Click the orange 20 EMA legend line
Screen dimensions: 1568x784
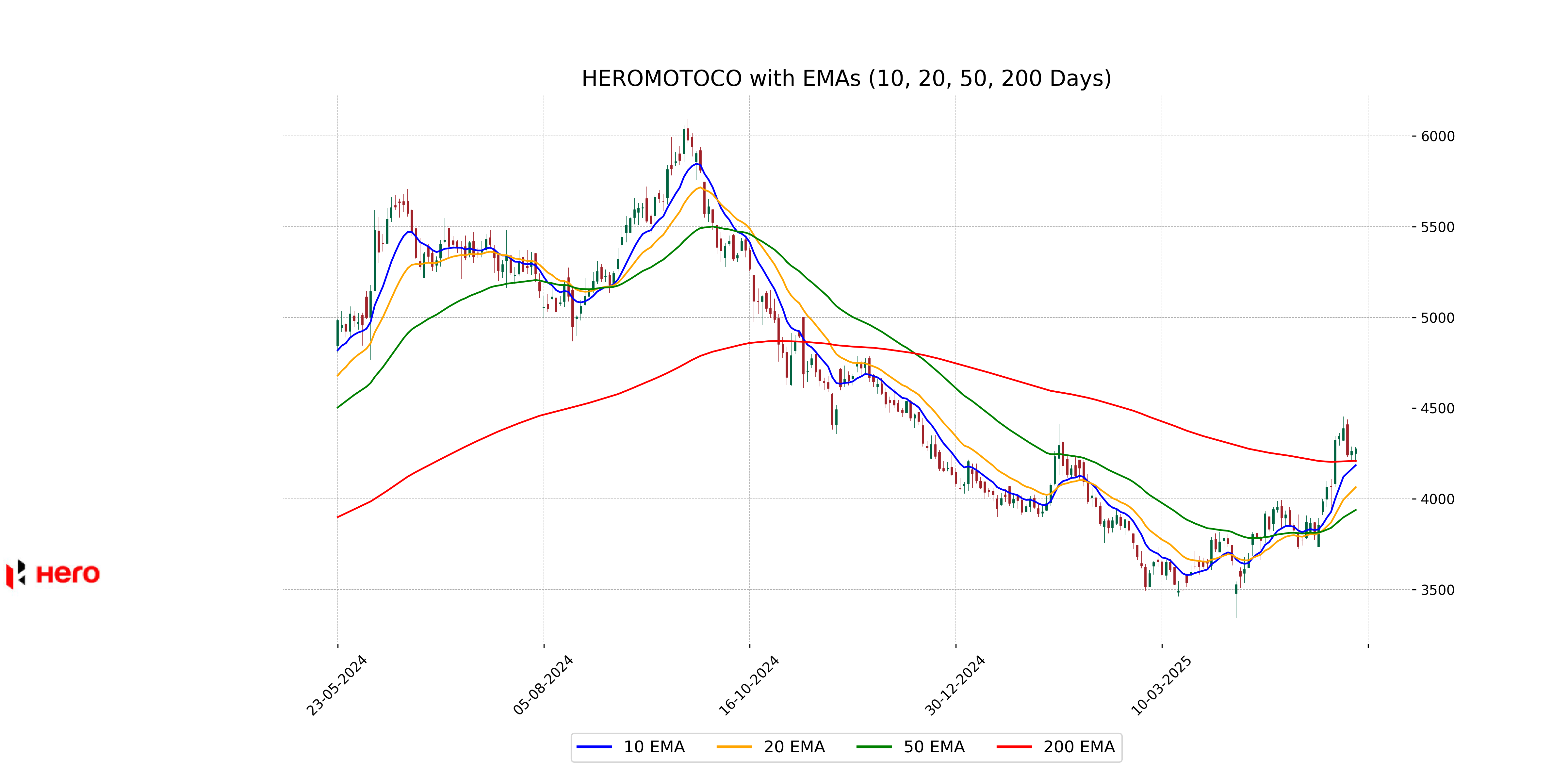pyautogui.click(x=733, y=747)
